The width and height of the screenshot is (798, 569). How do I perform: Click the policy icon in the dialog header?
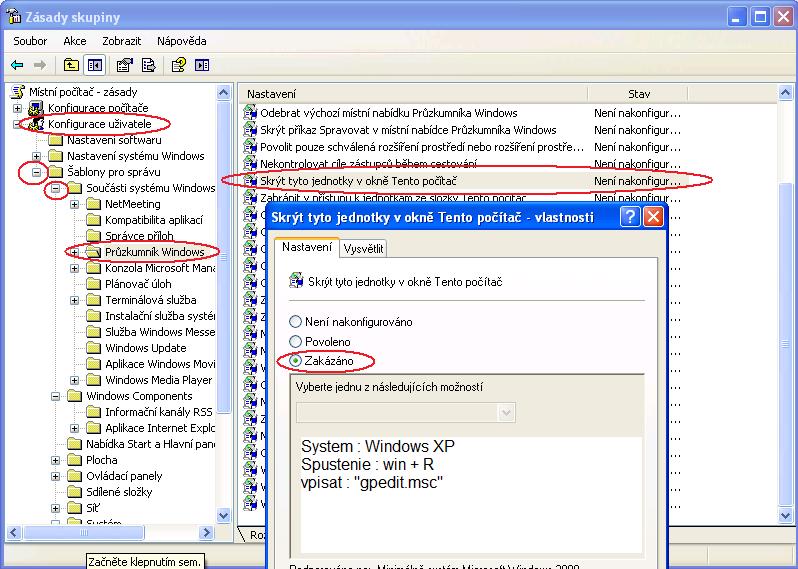coord(296,281)
